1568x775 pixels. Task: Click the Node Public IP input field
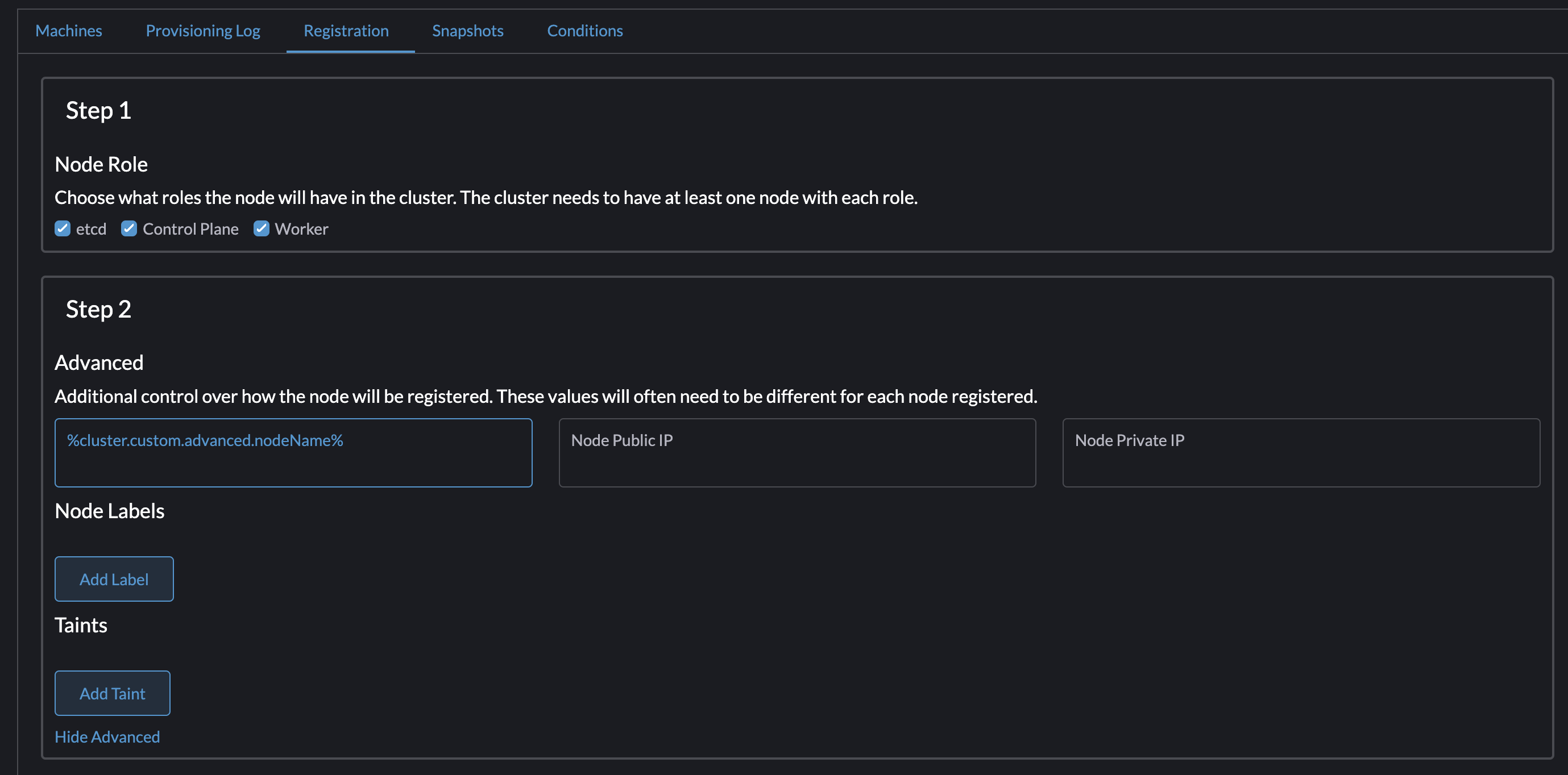[798, 453]
